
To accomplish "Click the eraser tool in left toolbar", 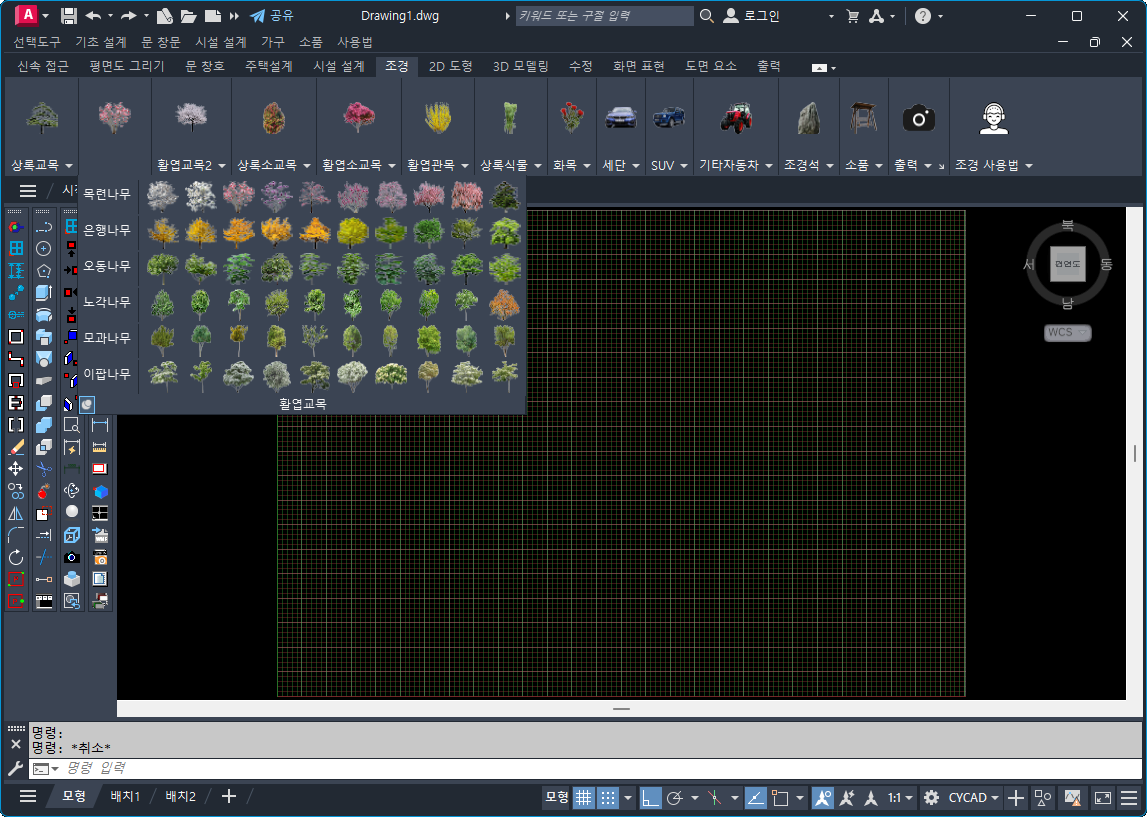I will pyautogui.click(x=16, y=447).
